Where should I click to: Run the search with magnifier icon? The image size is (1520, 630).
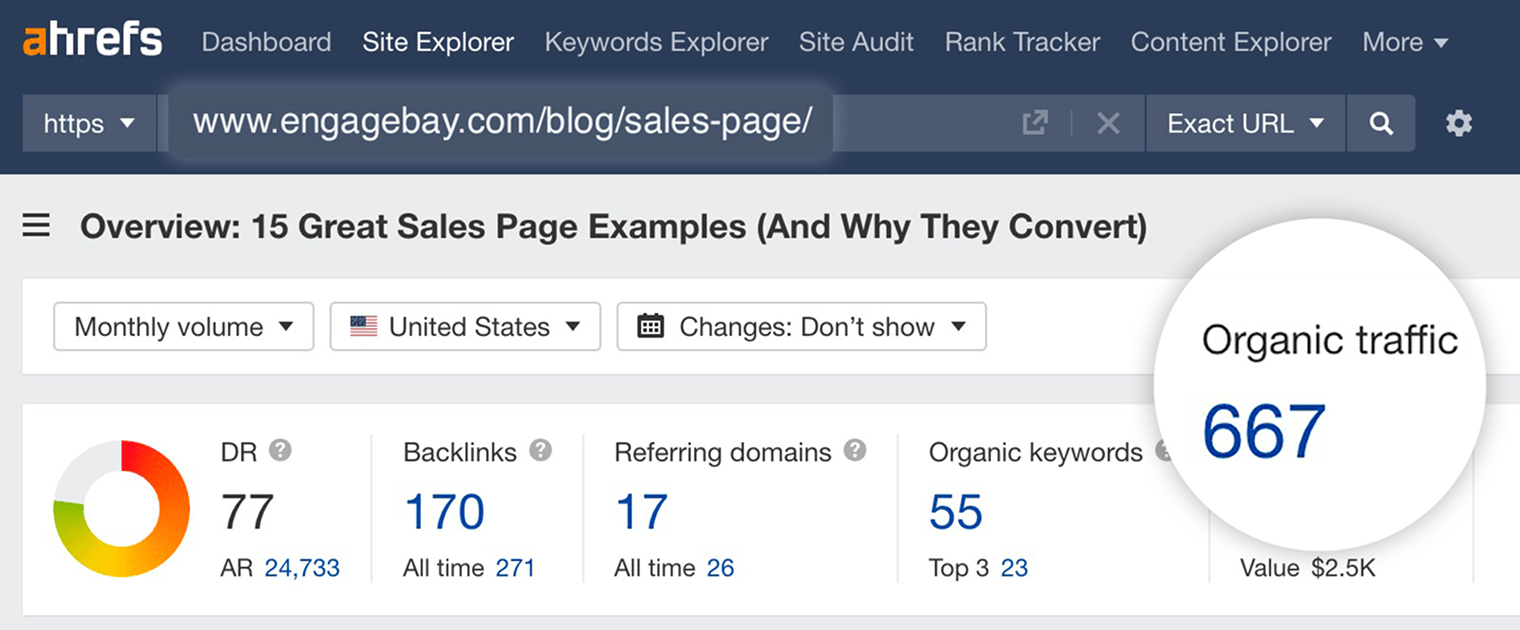(1381, 123)
